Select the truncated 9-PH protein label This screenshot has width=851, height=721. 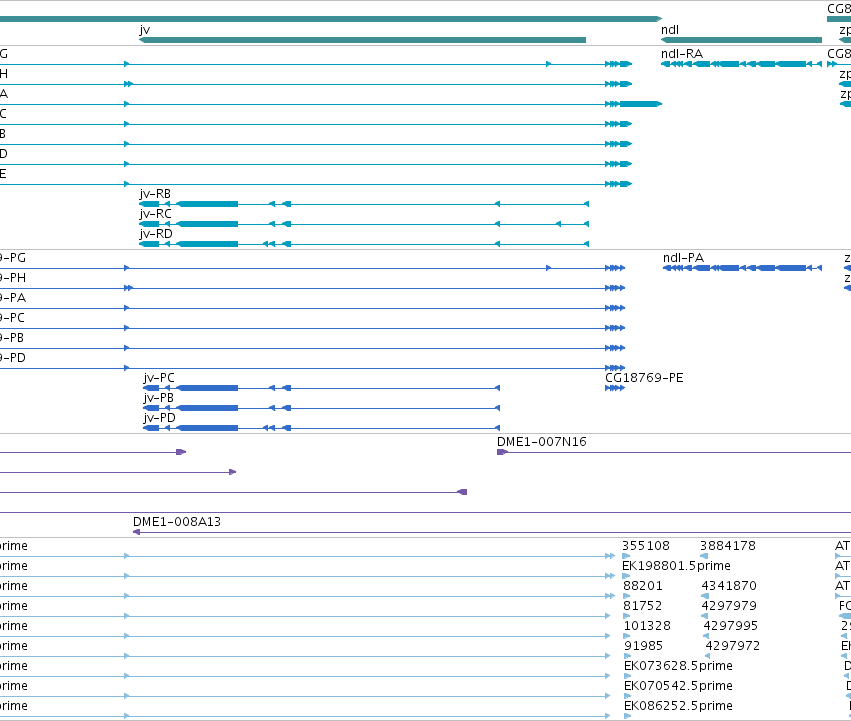(x=12, y=278)
